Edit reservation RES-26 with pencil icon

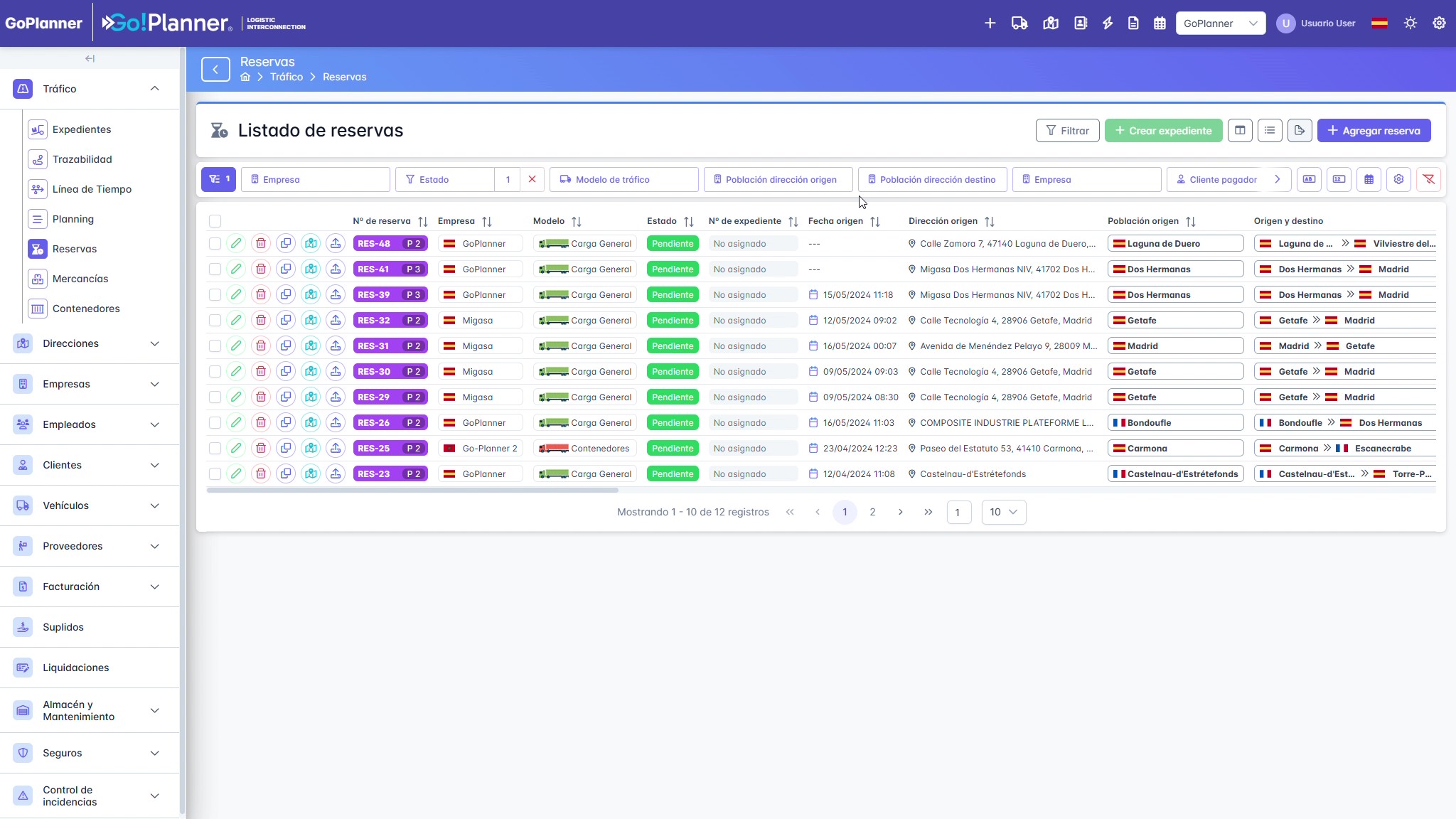(236, 423)
